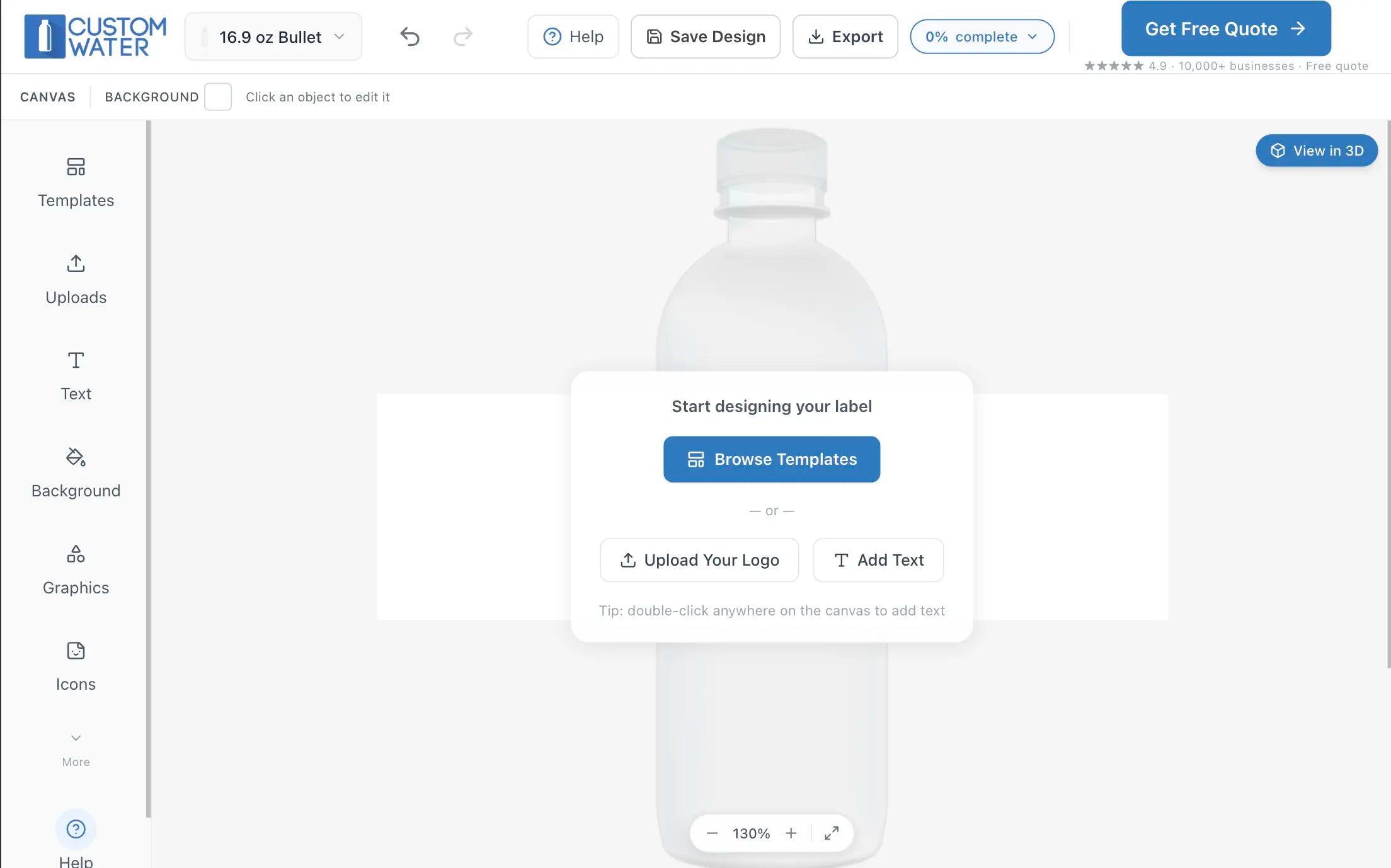The height and width of the screenshot is (868, 1391).
Task: Open the Background panel
Action: [76, 473]
